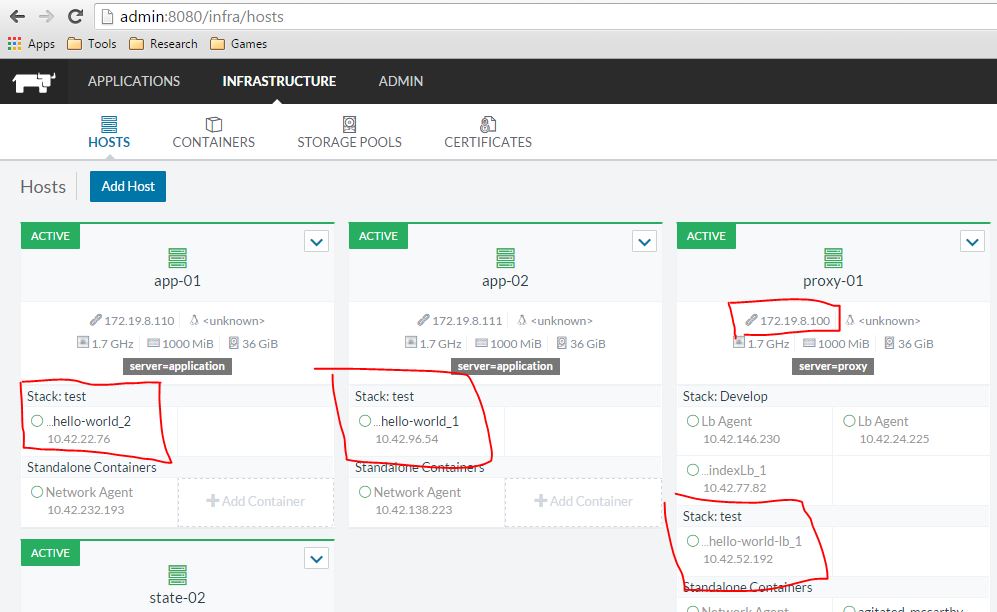Click app-01 Network Agent status circle
Image resolution: width=997 pixels, height=612 pixels.
[x=37, y=492]
